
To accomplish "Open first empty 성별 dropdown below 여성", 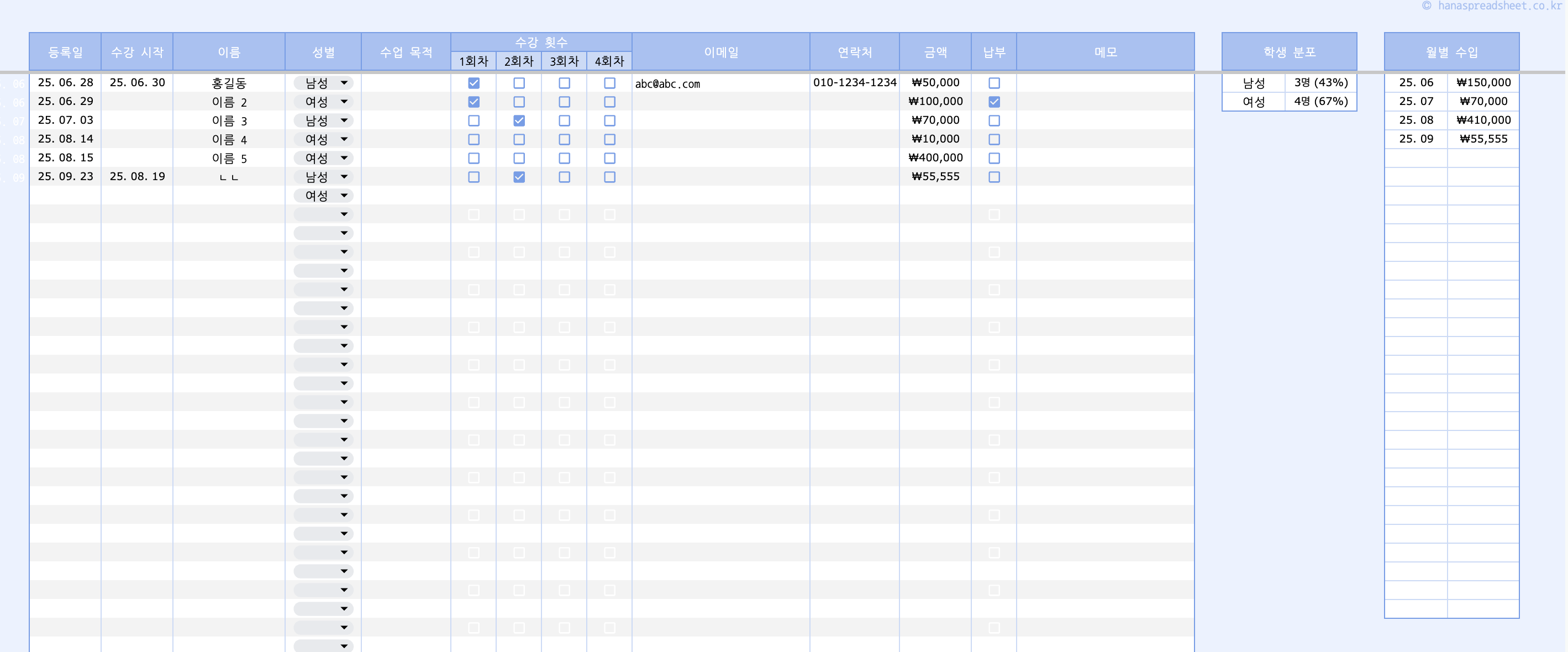I will [344, 214].
